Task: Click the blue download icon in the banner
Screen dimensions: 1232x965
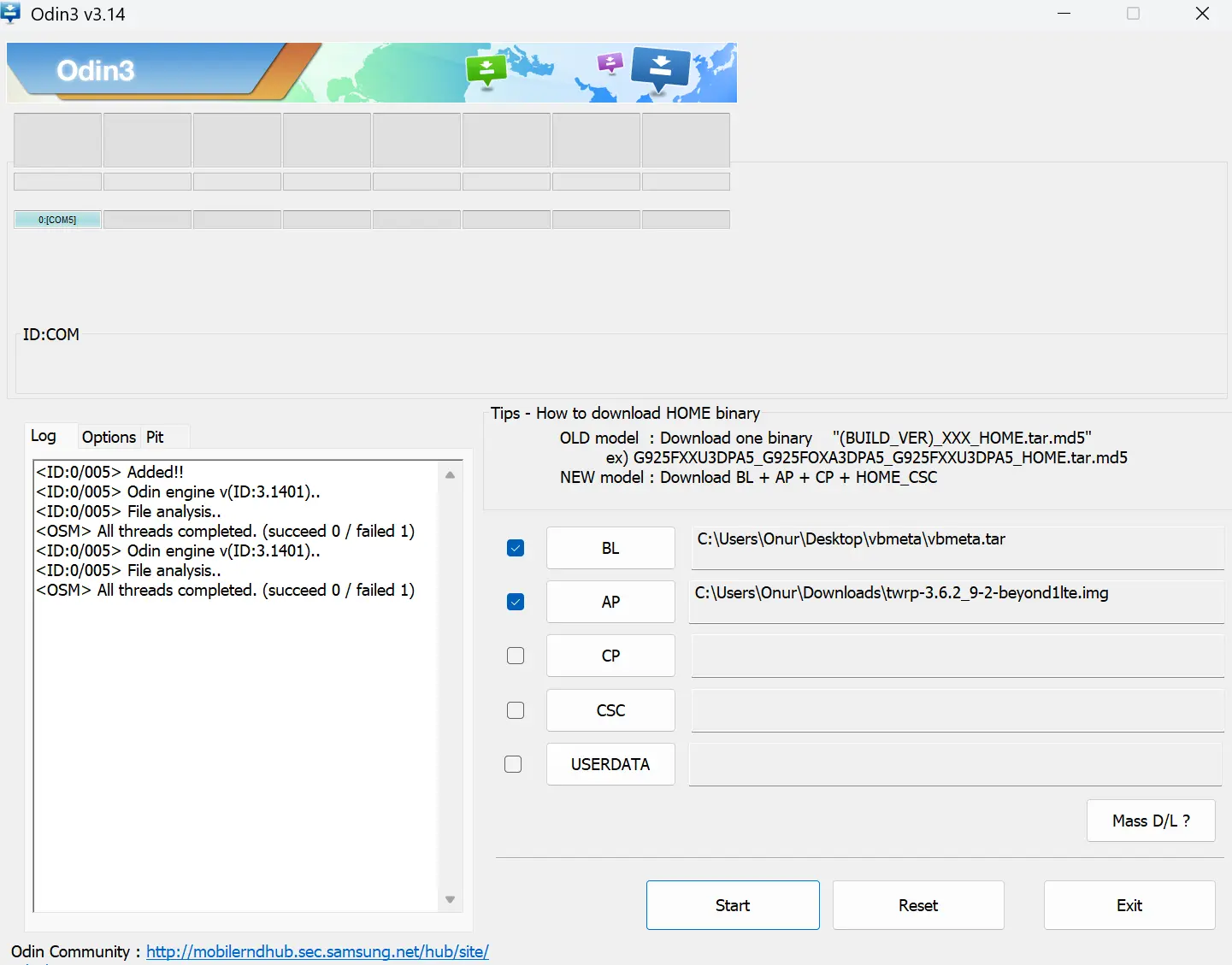Action: click(660, 68)
